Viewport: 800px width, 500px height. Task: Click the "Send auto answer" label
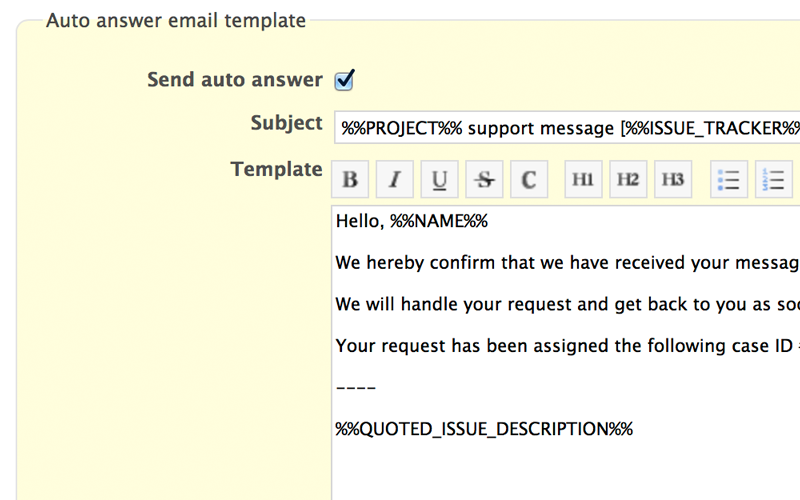tap(234, 80)
